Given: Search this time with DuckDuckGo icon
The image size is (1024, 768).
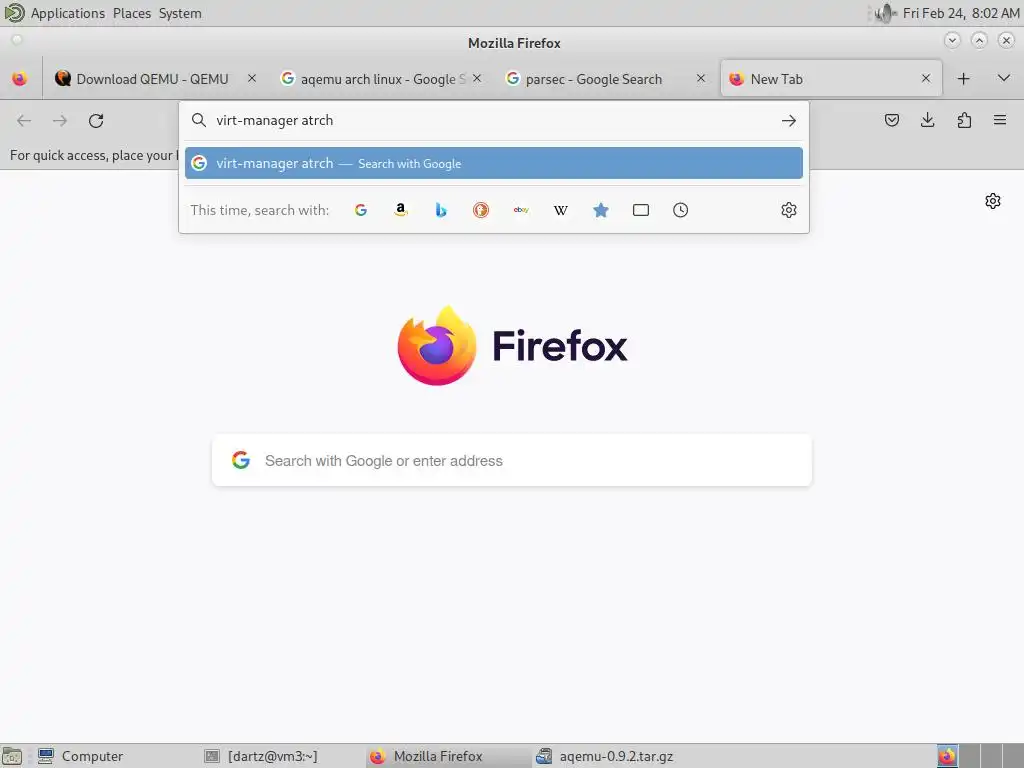Looking at the screenshot, I should tap(481, 210).
